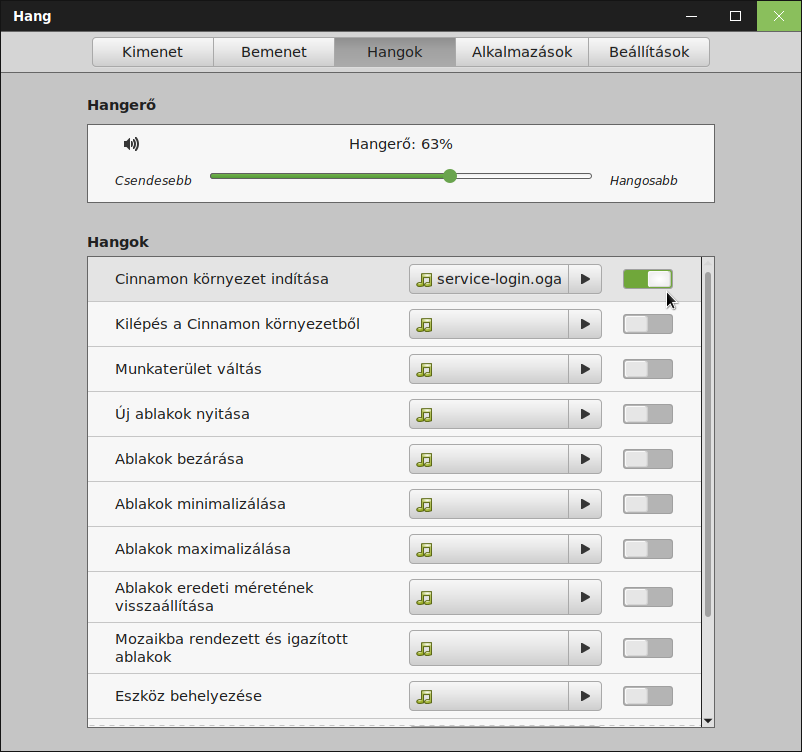The width and height of the screenshot is (802, 752).
Task: Play the Cinnamon környezet indítása sound
Action: (x=585, y=279)
